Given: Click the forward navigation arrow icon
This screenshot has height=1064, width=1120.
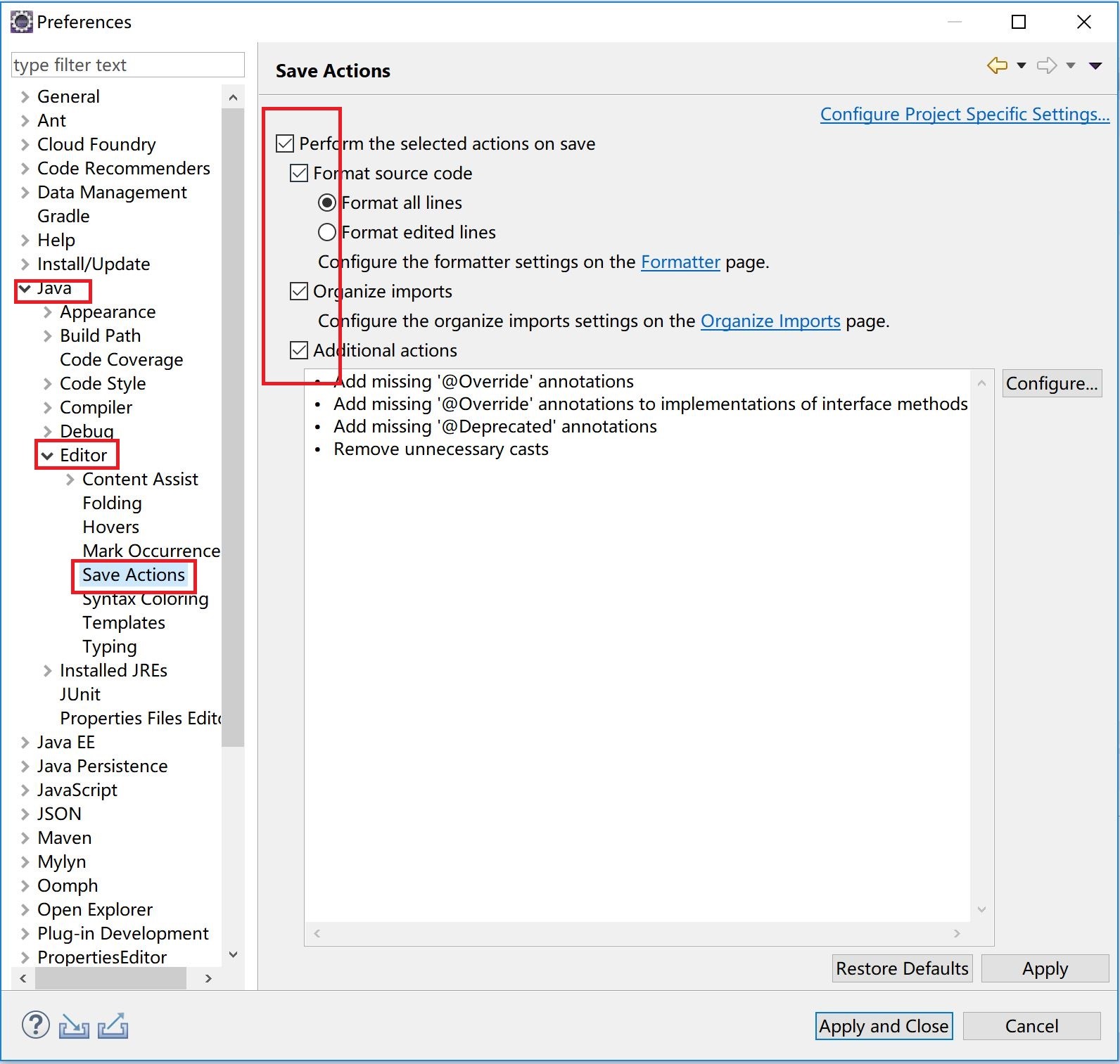Looking at the screenshot, I should [1047, 66].
